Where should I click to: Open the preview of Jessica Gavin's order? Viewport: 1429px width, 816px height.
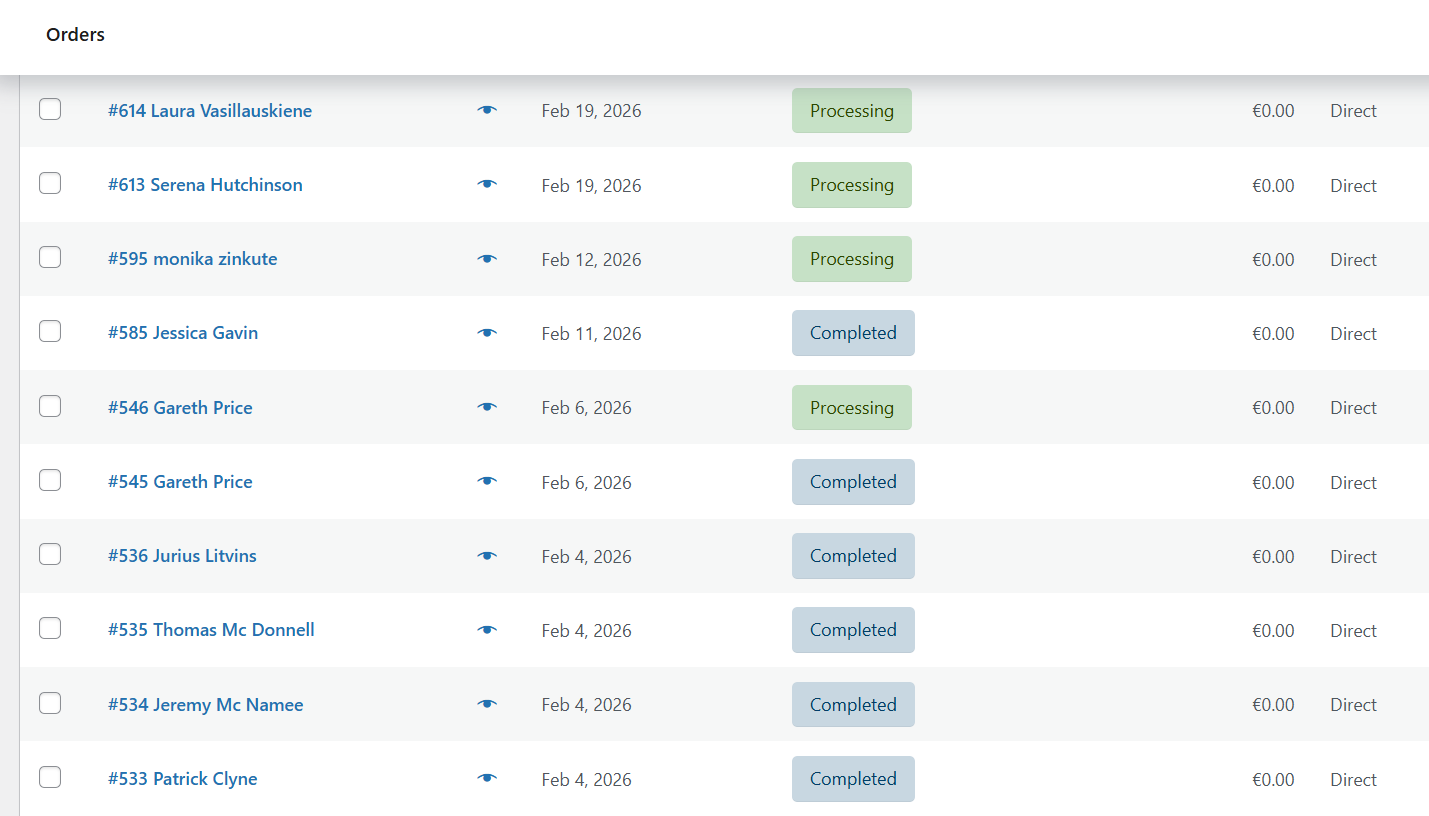coord(486,332)
